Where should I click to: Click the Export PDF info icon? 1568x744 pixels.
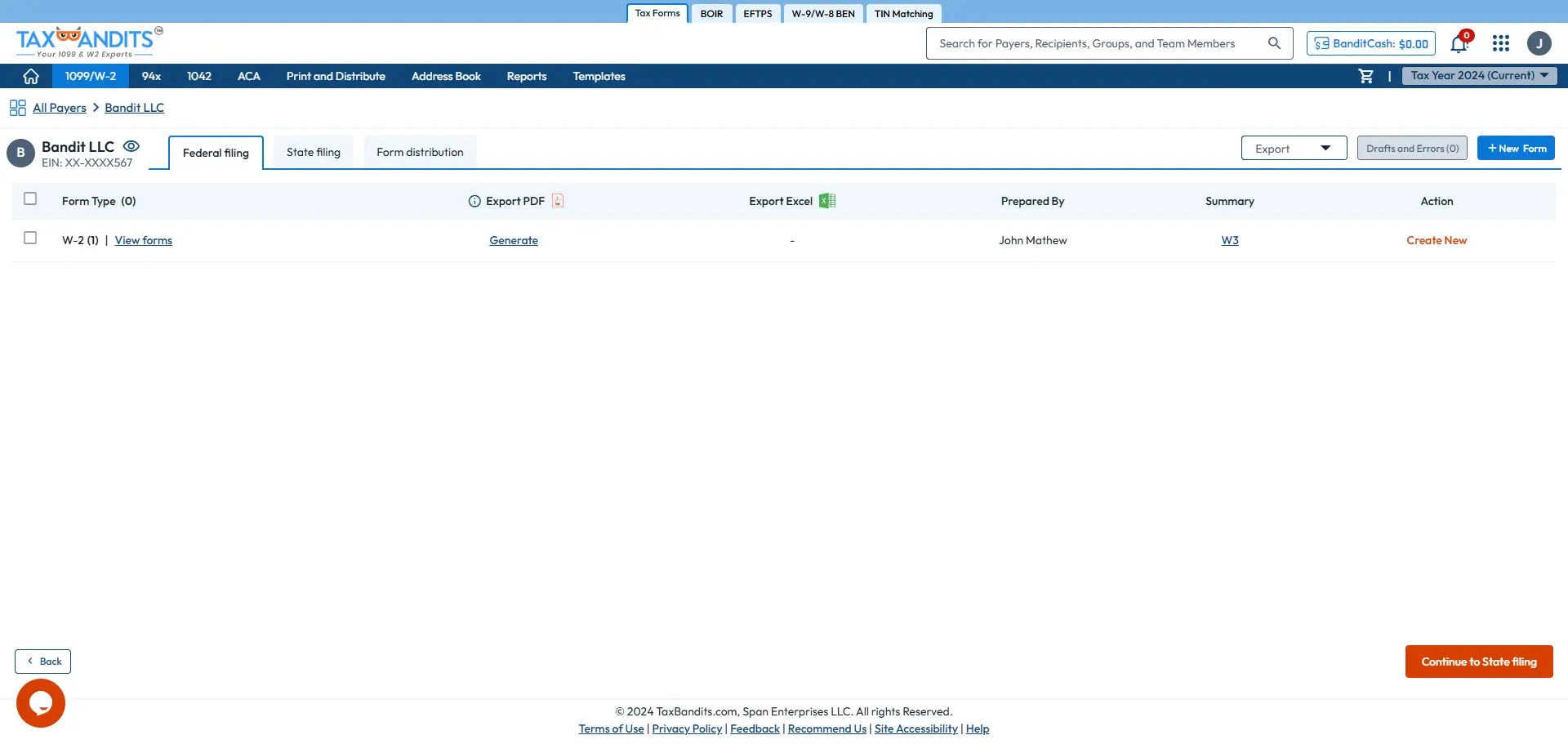pos(474,201)
